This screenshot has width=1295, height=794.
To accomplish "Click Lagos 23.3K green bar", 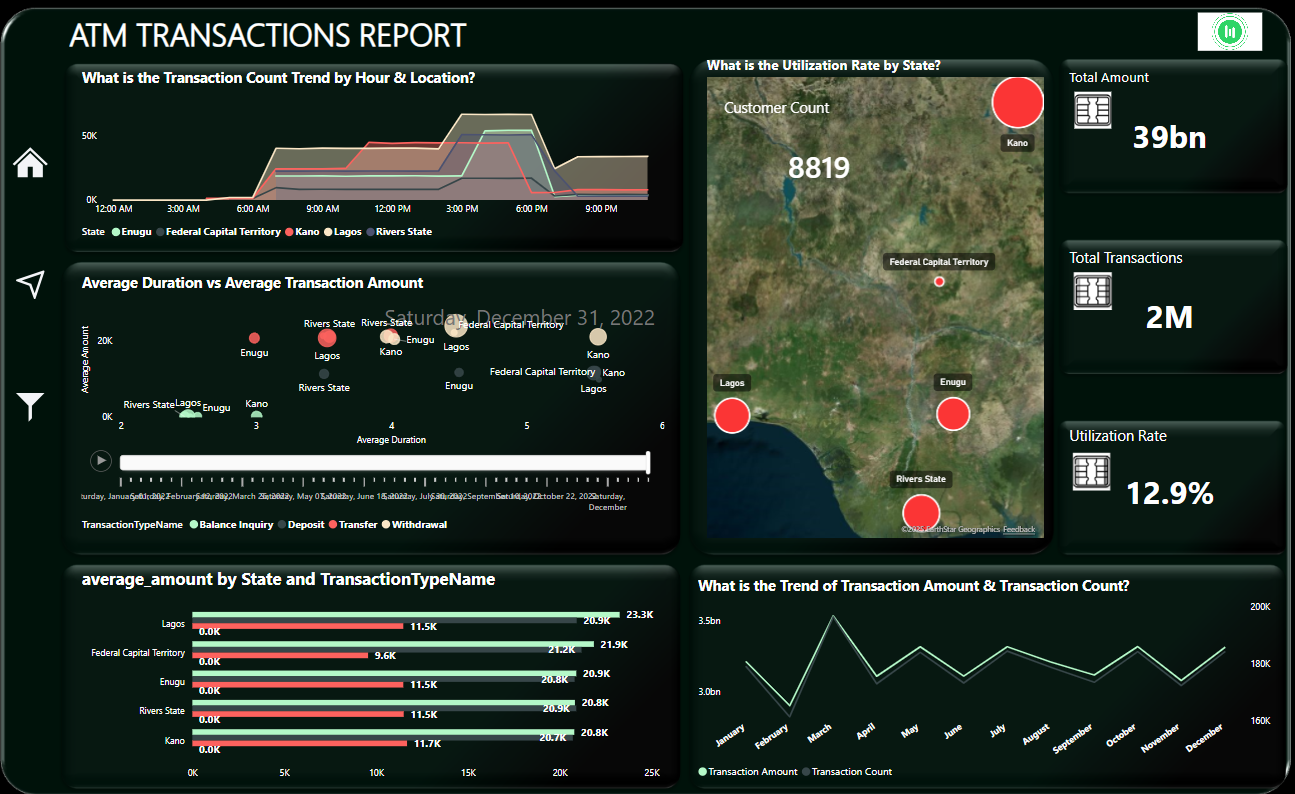I will [x=406, y=615].
